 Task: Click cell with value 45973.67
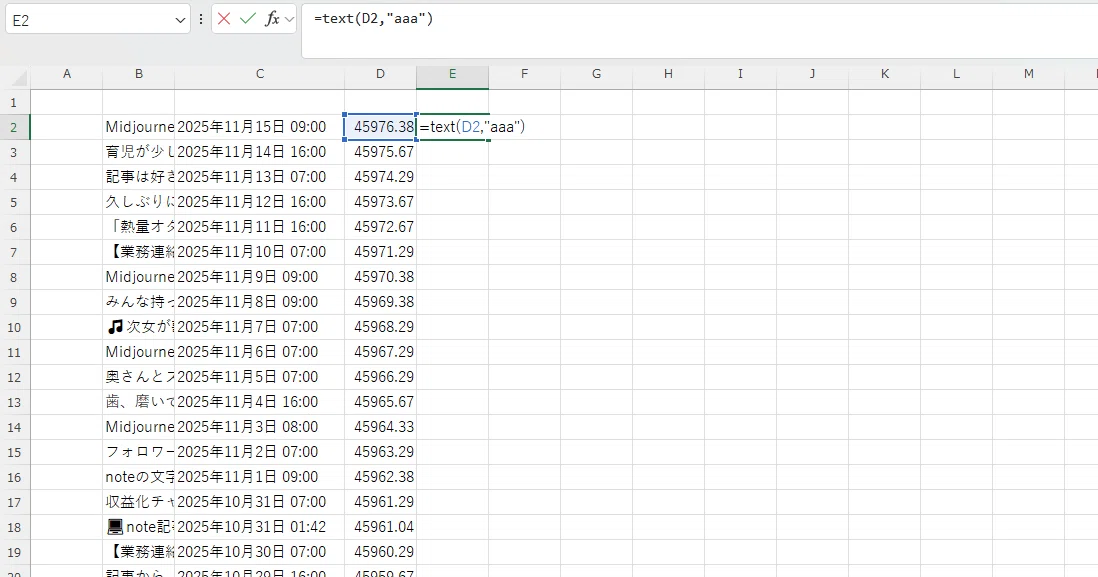coord(380,202)
